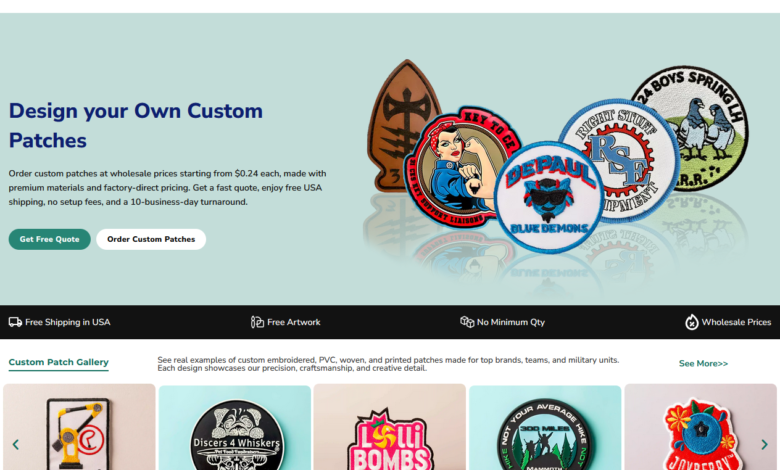
Task: Click the DePaul Blue Demons patch image
Action: 549,197
